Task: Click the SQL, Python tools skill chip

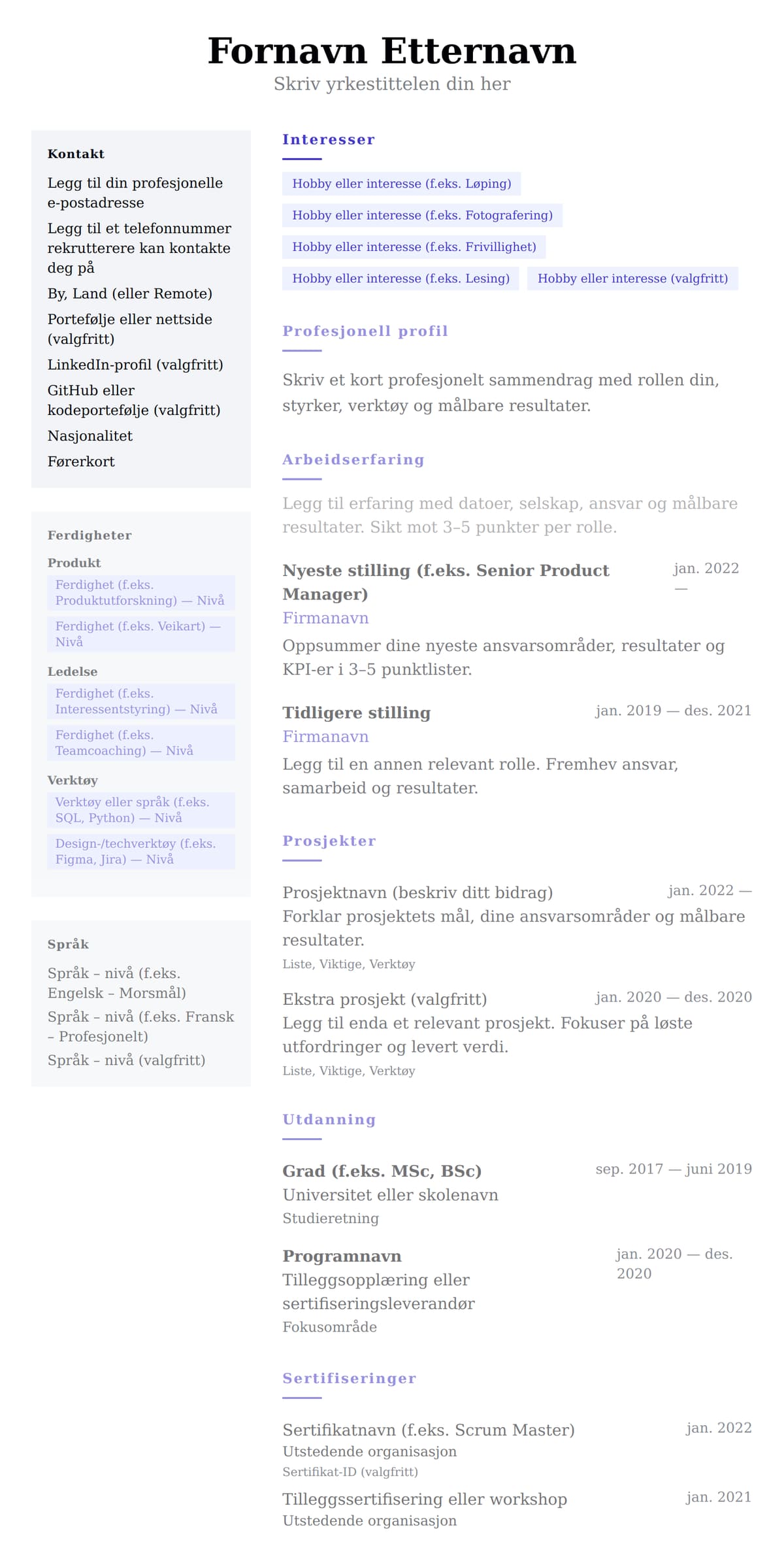Action: click(140, 810)
